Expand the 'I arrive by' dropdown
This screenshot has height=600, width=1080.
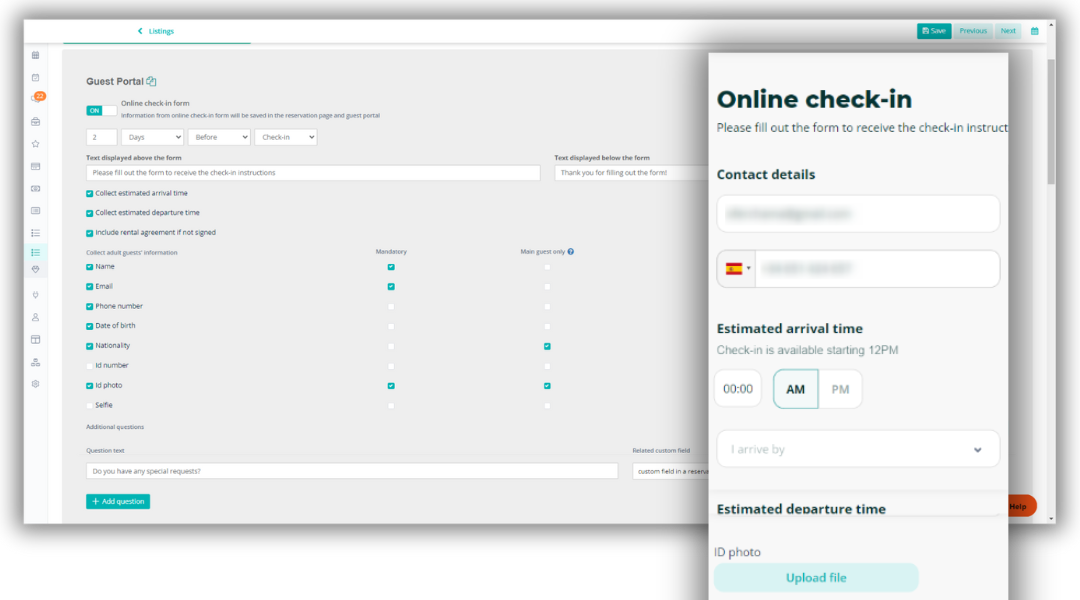(x=857, y=448)
